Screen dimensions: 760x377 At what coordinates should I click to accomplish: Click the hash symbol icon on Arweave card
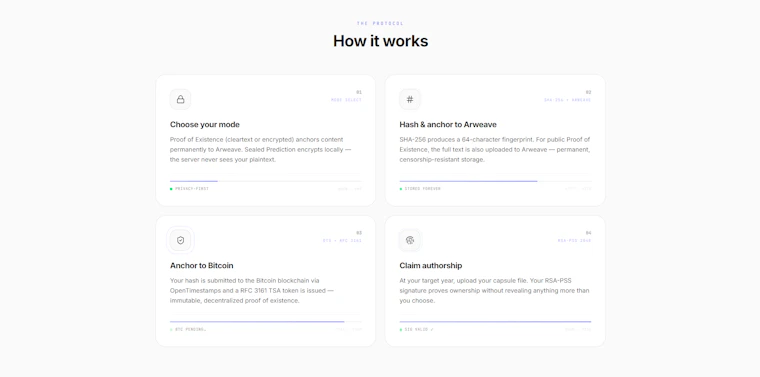point(410,99)
